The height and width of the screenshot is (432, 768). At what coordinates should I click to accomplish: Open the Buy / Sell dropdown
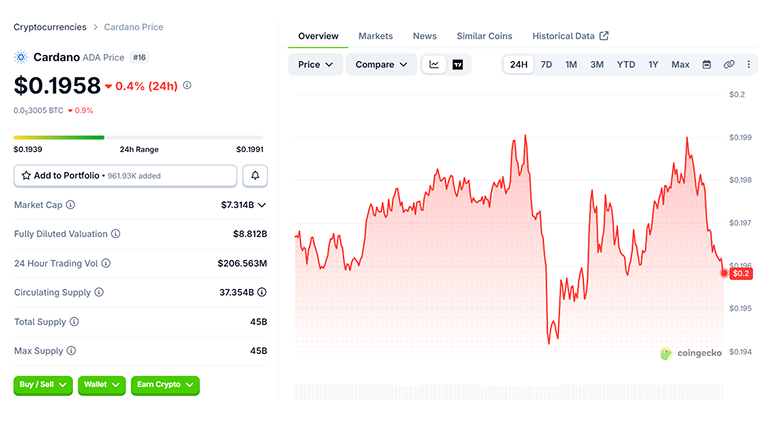click(43, 385)
